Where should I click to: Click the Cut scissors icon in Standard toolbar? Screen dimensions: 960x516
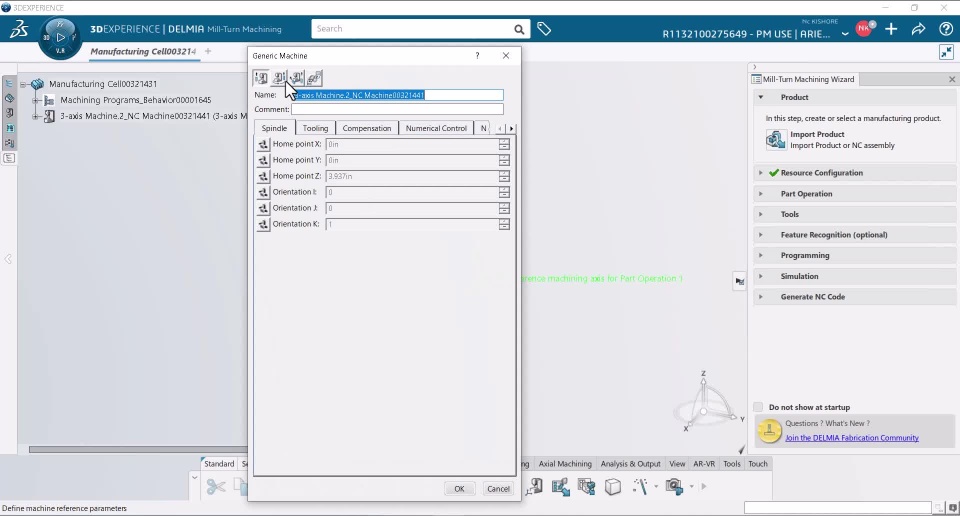(x=216, y=487)
